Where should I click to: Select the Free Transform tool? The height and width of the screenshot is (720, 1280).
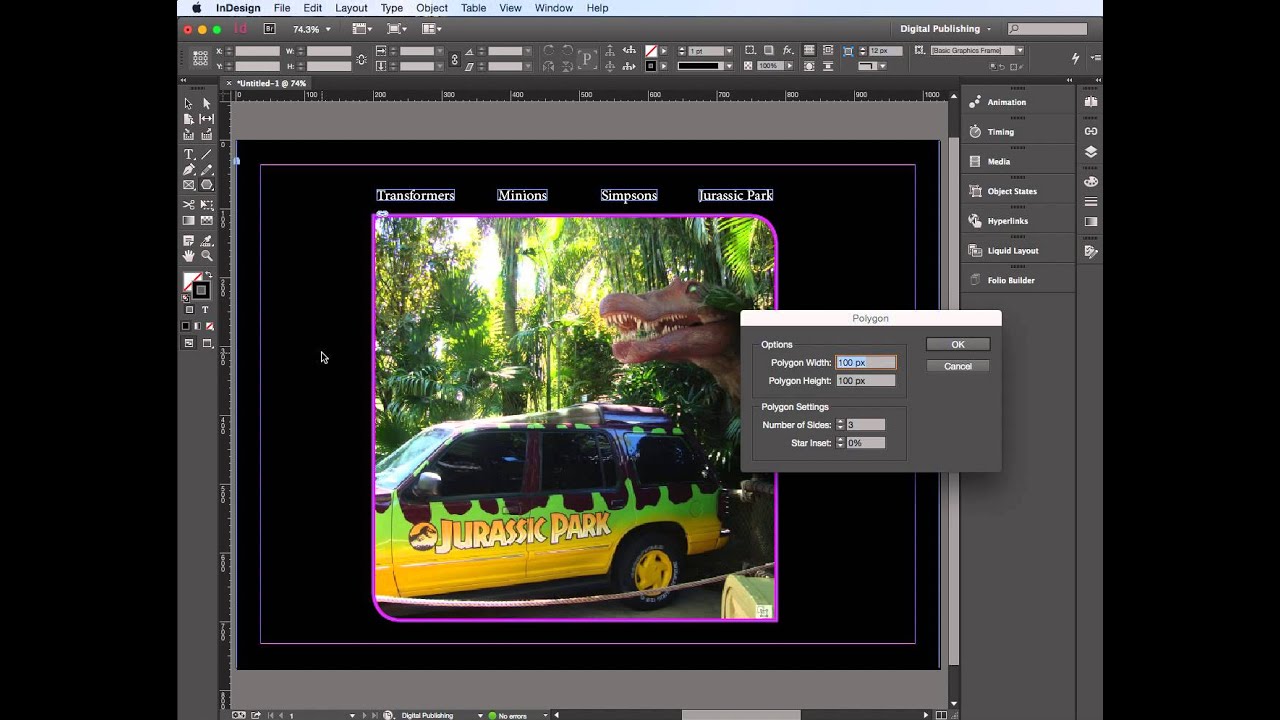pyautogui.click(x=206, y=205)
